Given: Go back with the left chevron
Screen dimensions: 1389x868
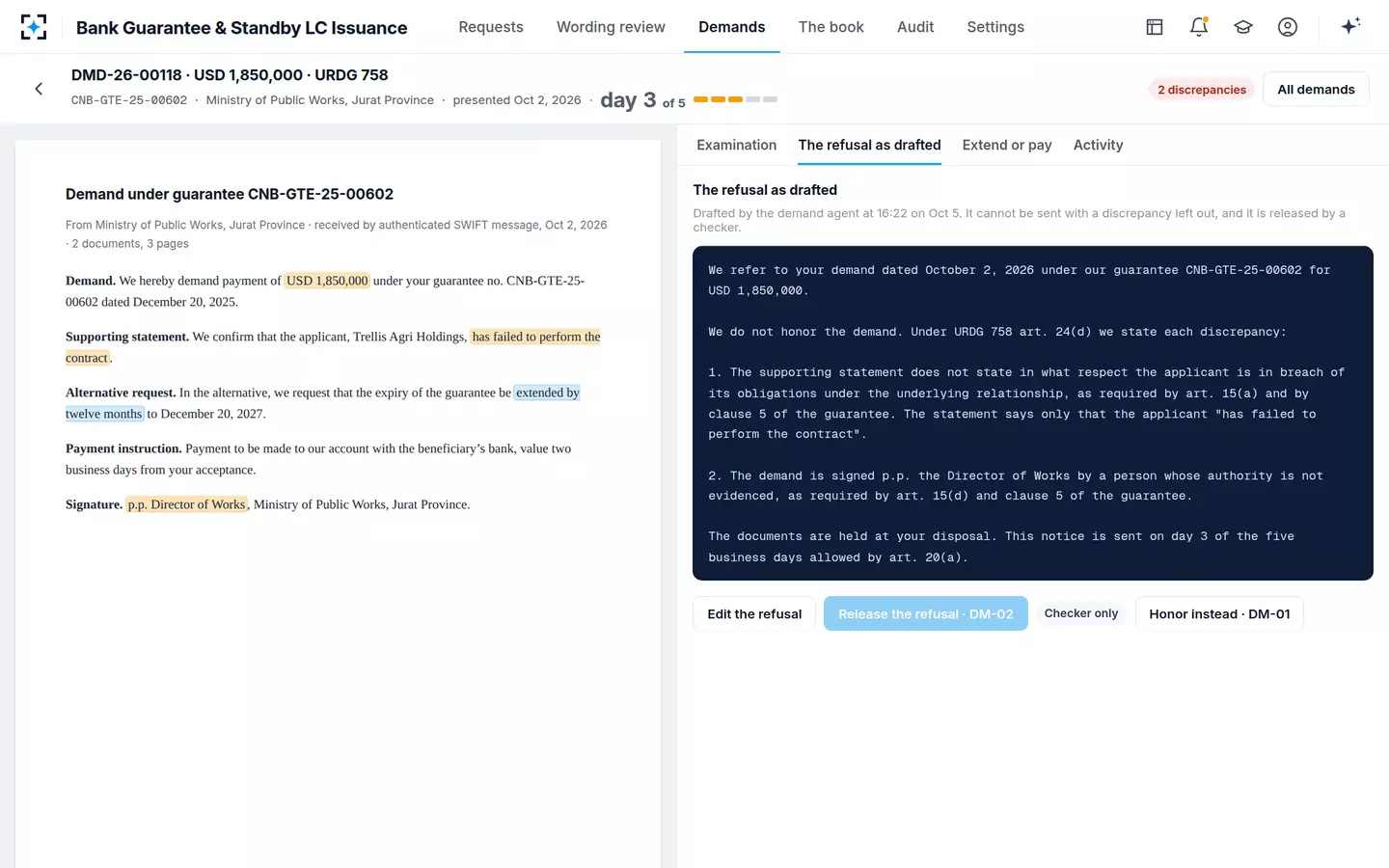Looking at the screenshot, I should coord(39,89).
